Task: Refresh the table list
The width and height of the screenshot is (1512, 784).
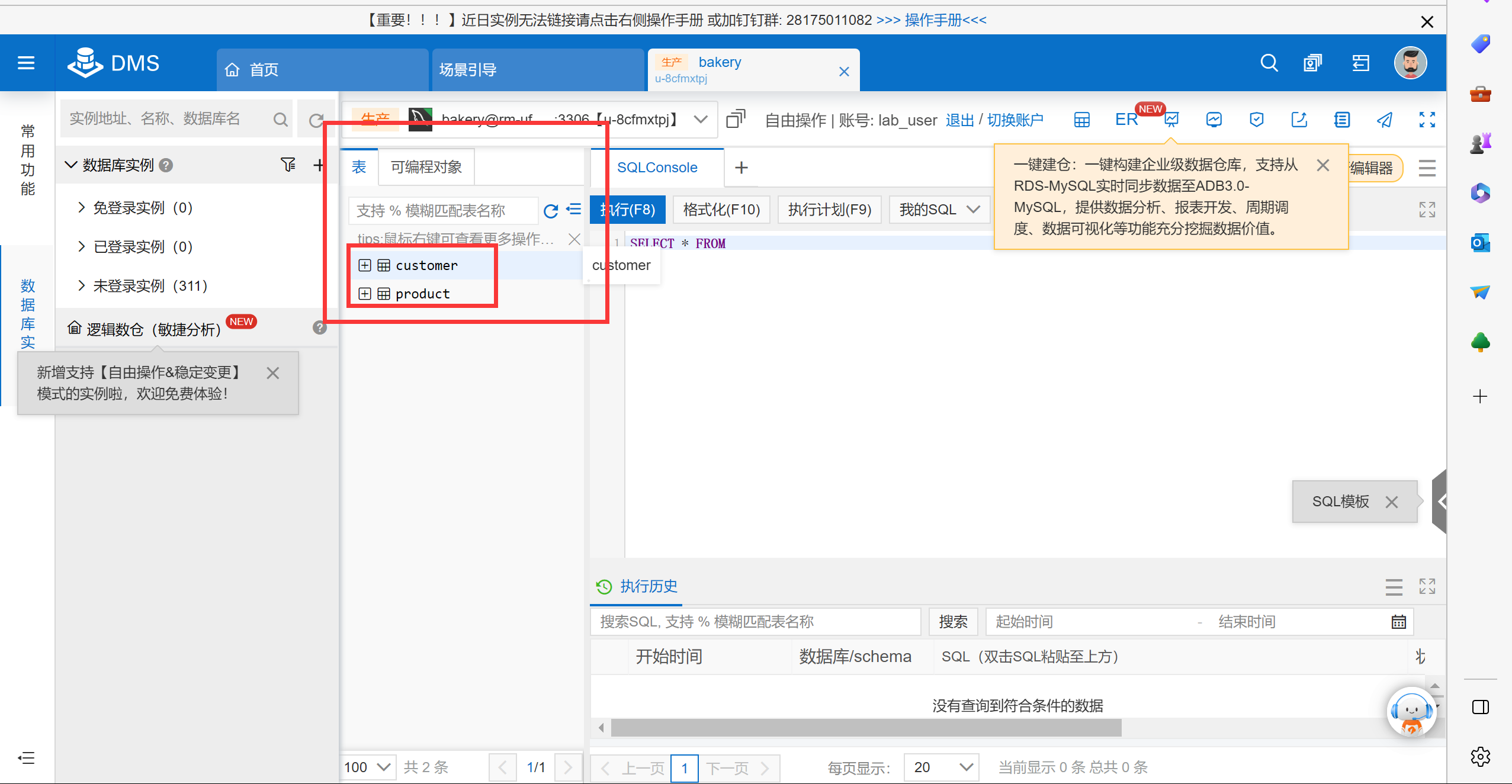Action: 550,210
